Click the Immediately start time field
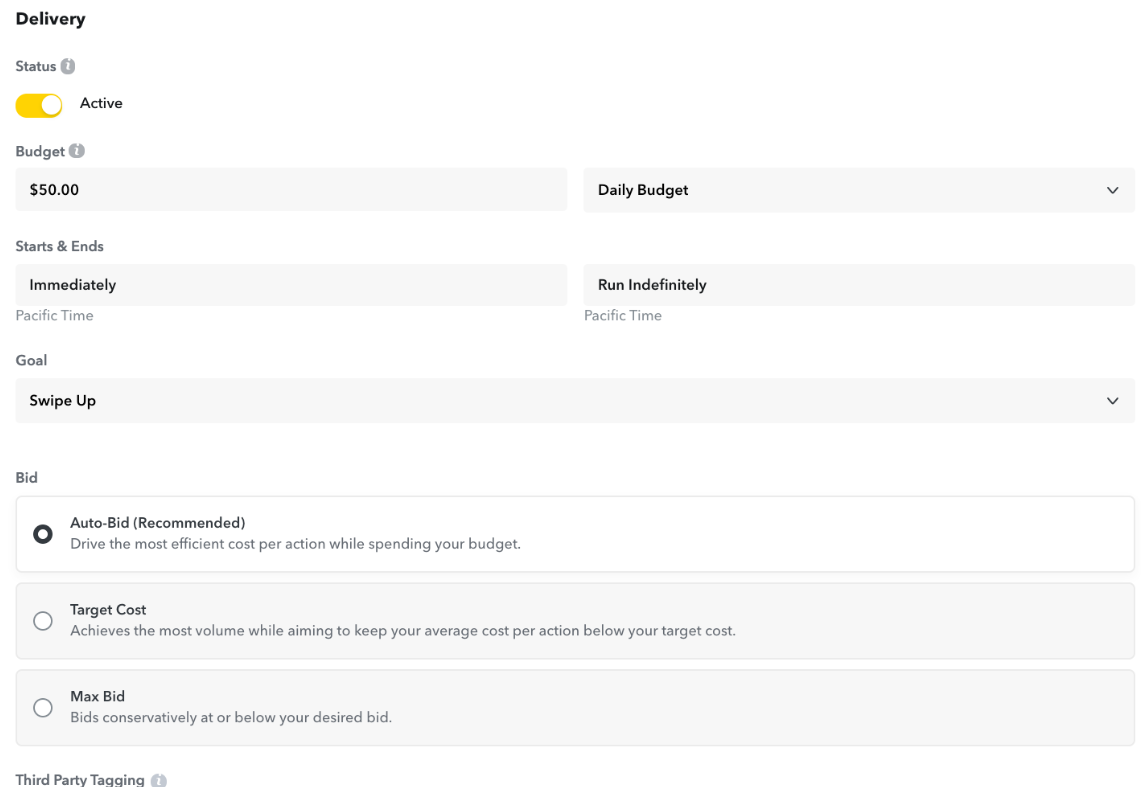This screenshot has width=1141, height=787. click(290, 285)
